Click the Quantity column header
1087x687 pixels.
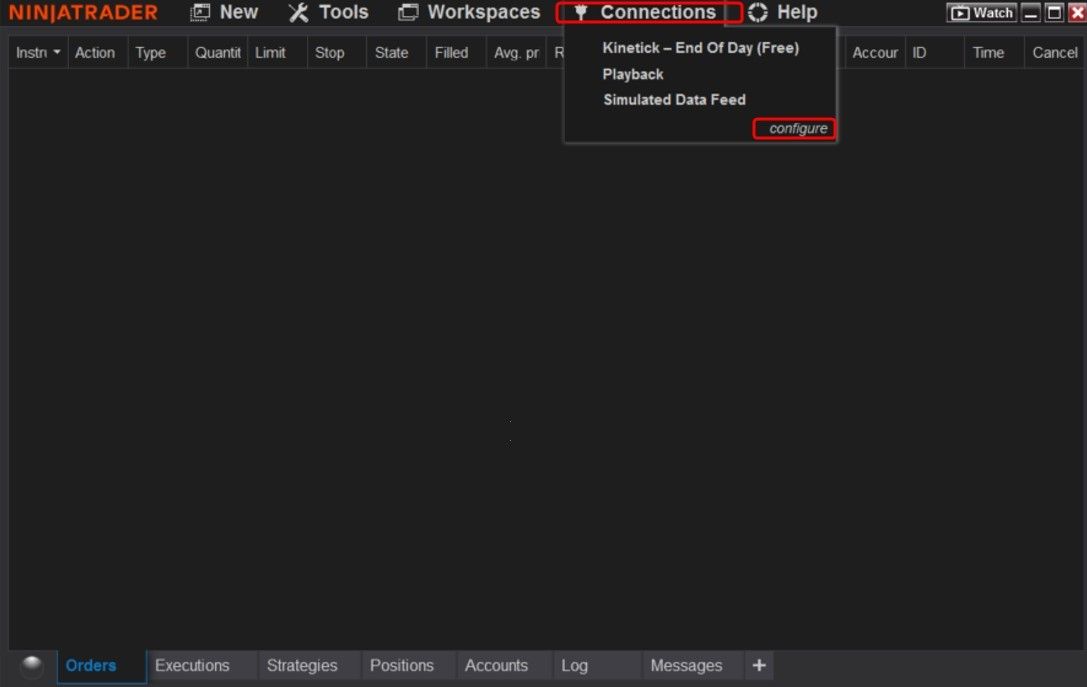218,53
